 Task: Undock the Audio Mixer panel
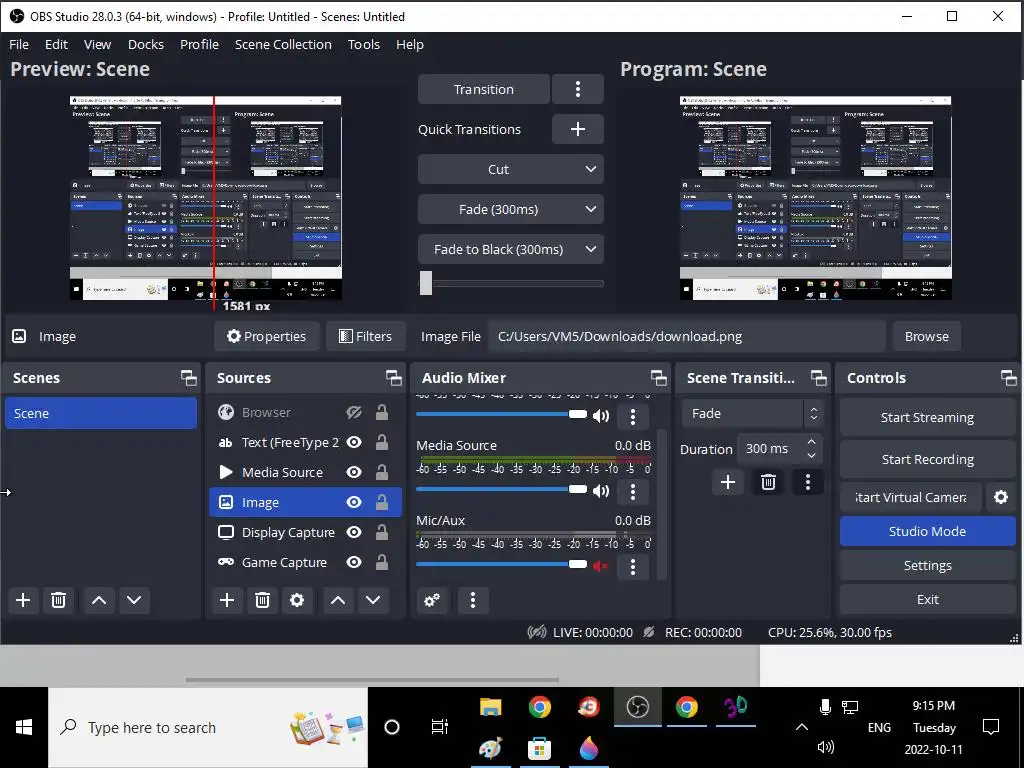[x=659, y=378]
